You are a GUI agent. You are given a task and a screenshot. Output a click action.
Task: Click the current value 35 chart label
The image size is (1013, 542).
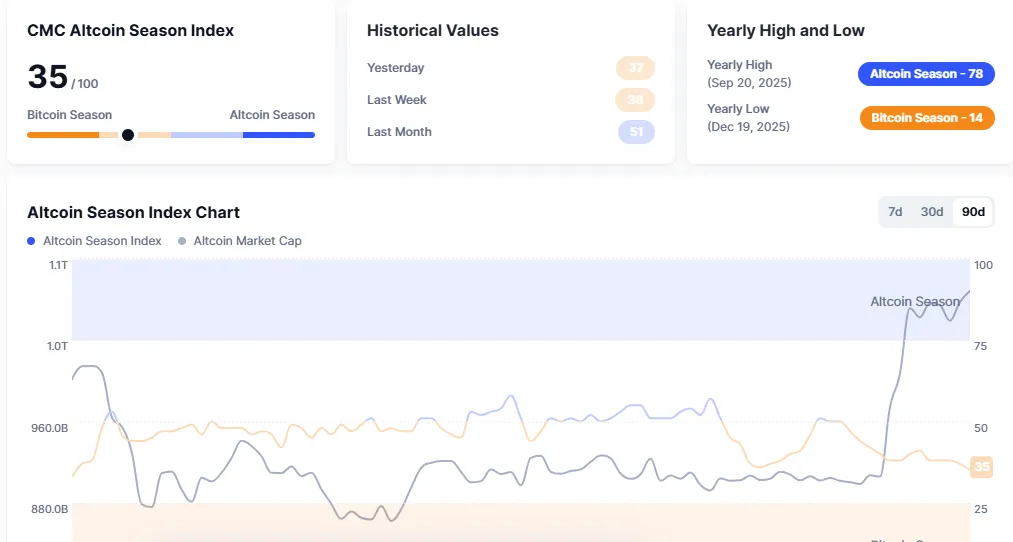[x=982, y=466]
